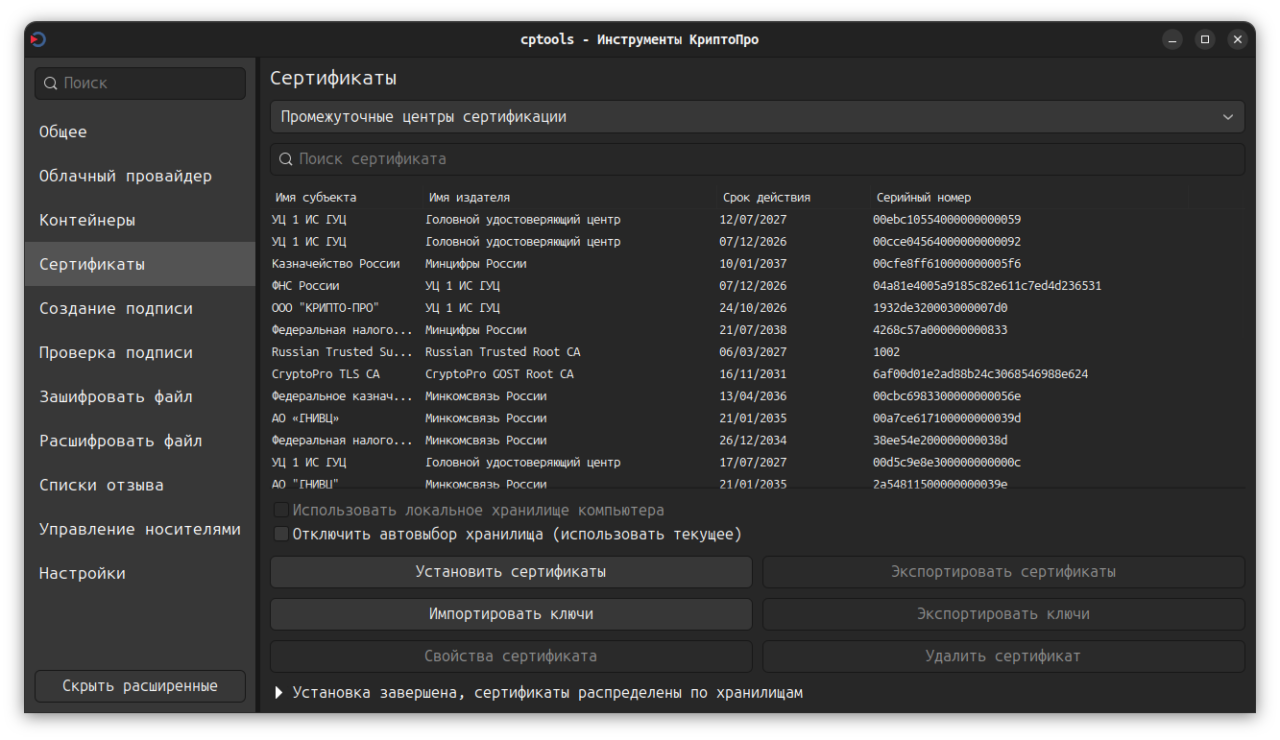Open Настройки in the sidebar
The height and width of the screenshot is (740, 1280).
[140, 573]
